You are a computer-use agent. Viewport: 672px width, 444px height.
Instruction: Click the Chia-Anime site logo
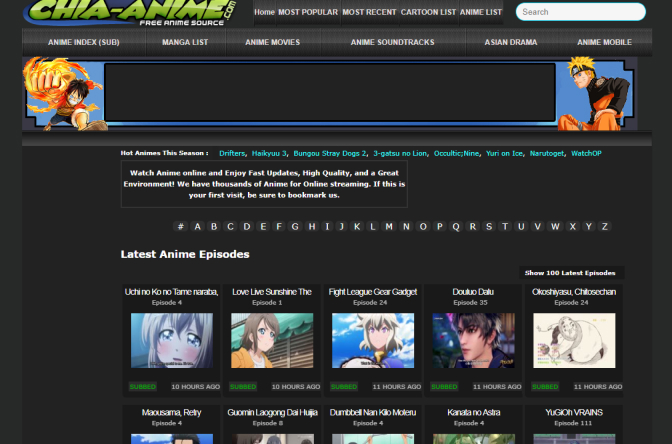131,13
